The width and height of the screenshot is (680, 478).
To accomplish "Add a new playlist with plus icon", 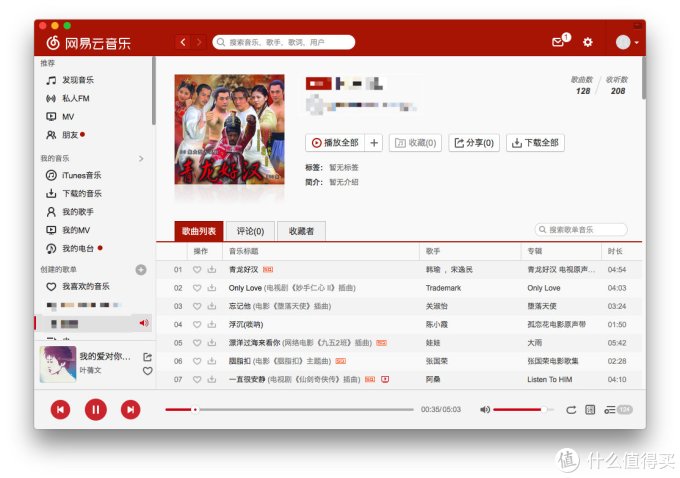I will 141,270.
